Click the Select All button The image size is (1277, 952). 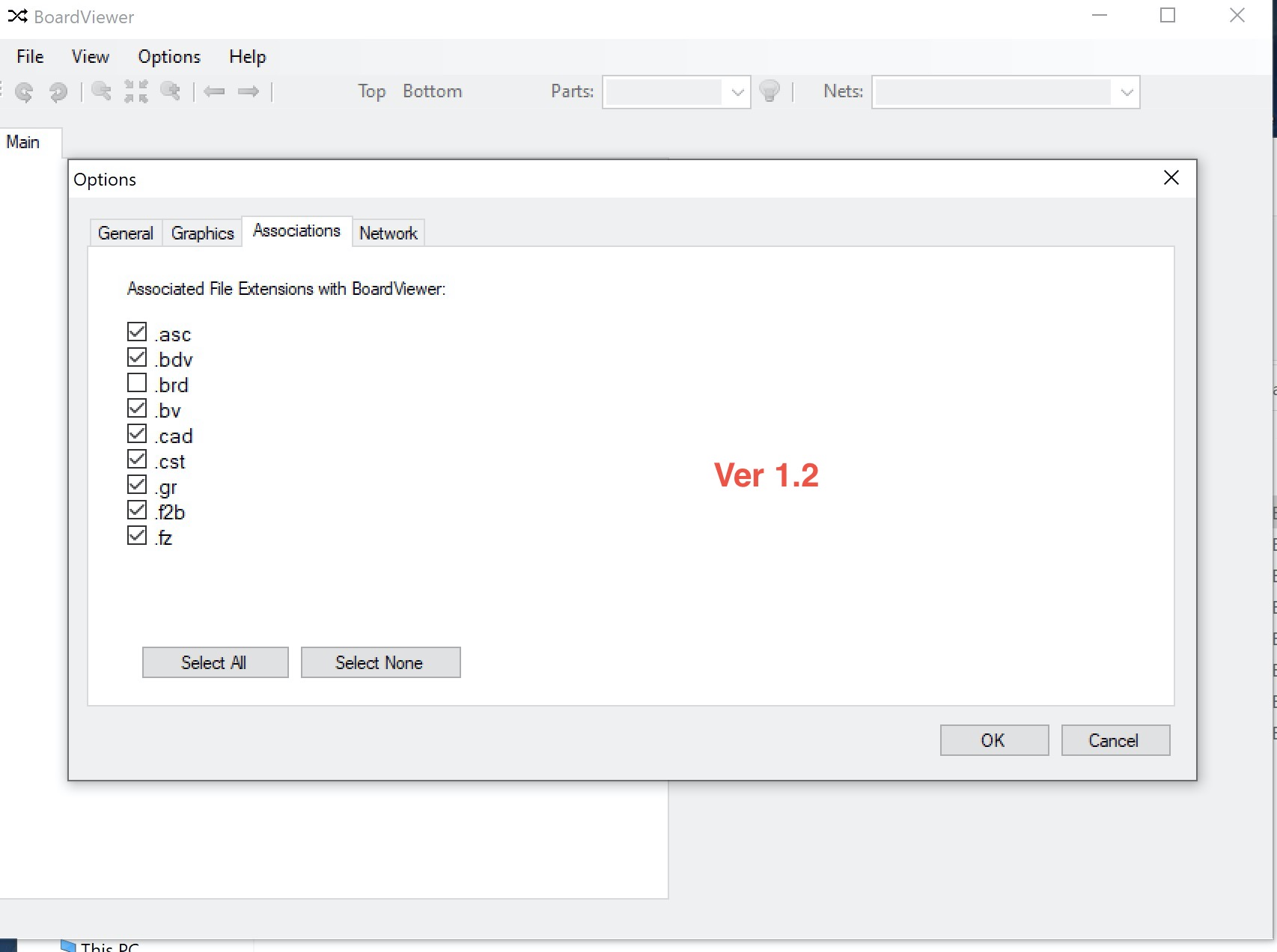coord(215,662)
